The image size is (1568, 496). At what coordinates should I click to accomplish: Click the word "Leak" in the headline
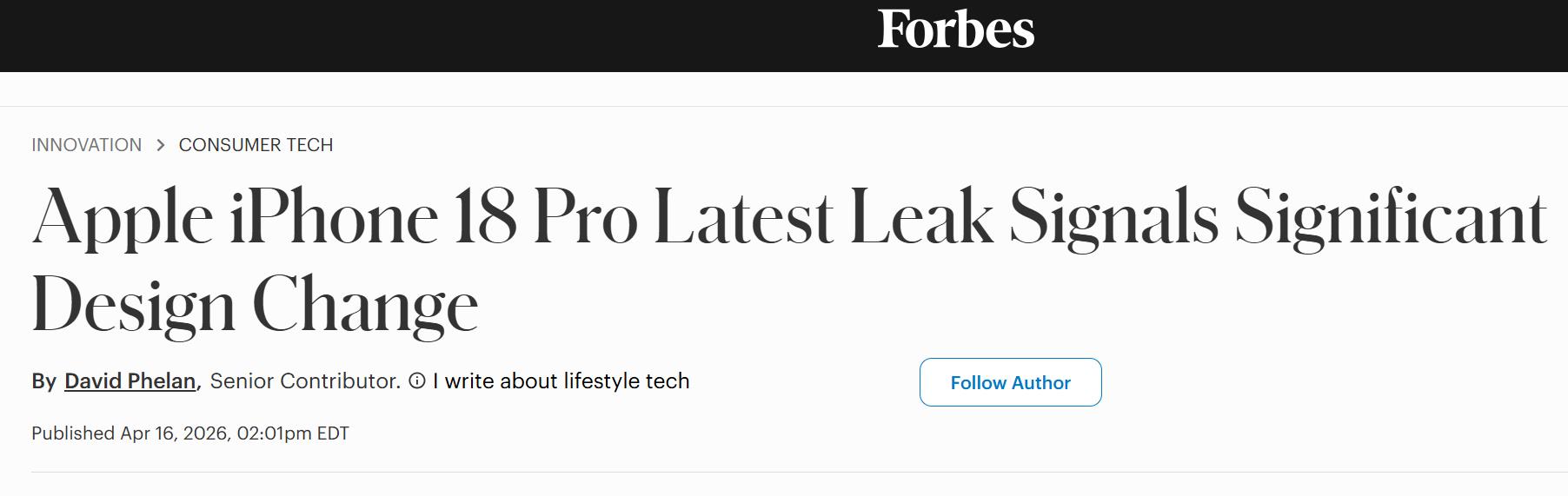point(921,217)
